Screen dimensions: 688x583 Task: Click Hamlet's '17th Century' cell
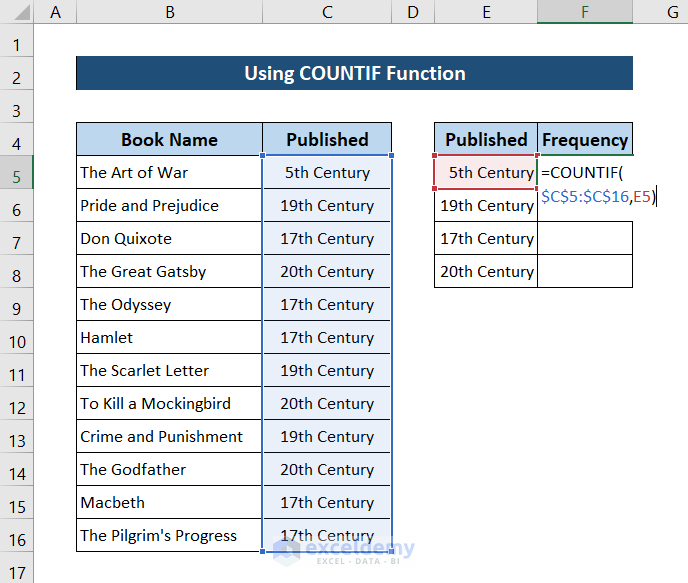click(327, 337)
